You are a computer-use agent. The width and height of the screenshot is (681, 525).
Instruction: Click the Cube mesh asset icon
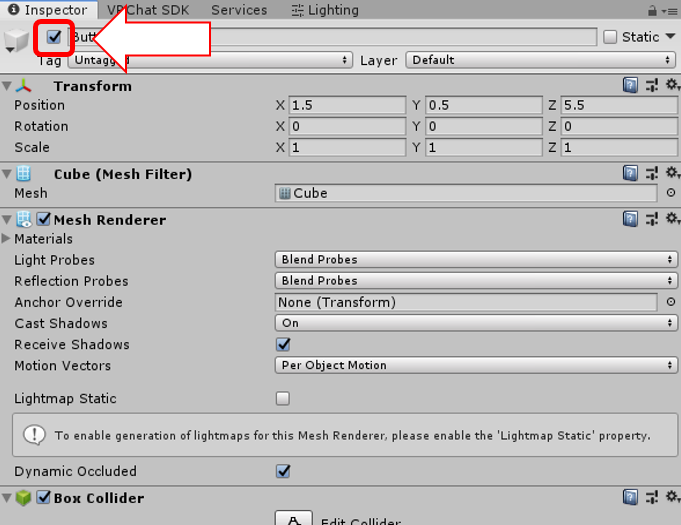tap(285, 193)
